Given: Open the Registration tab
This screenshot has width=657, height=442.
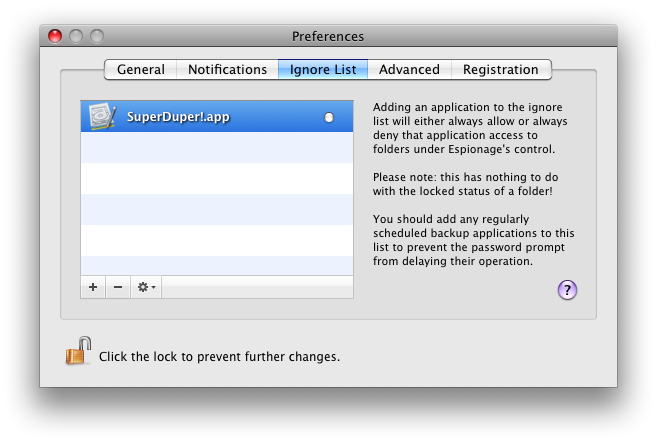Looking at the screenshot, I should tap(501, 69).
